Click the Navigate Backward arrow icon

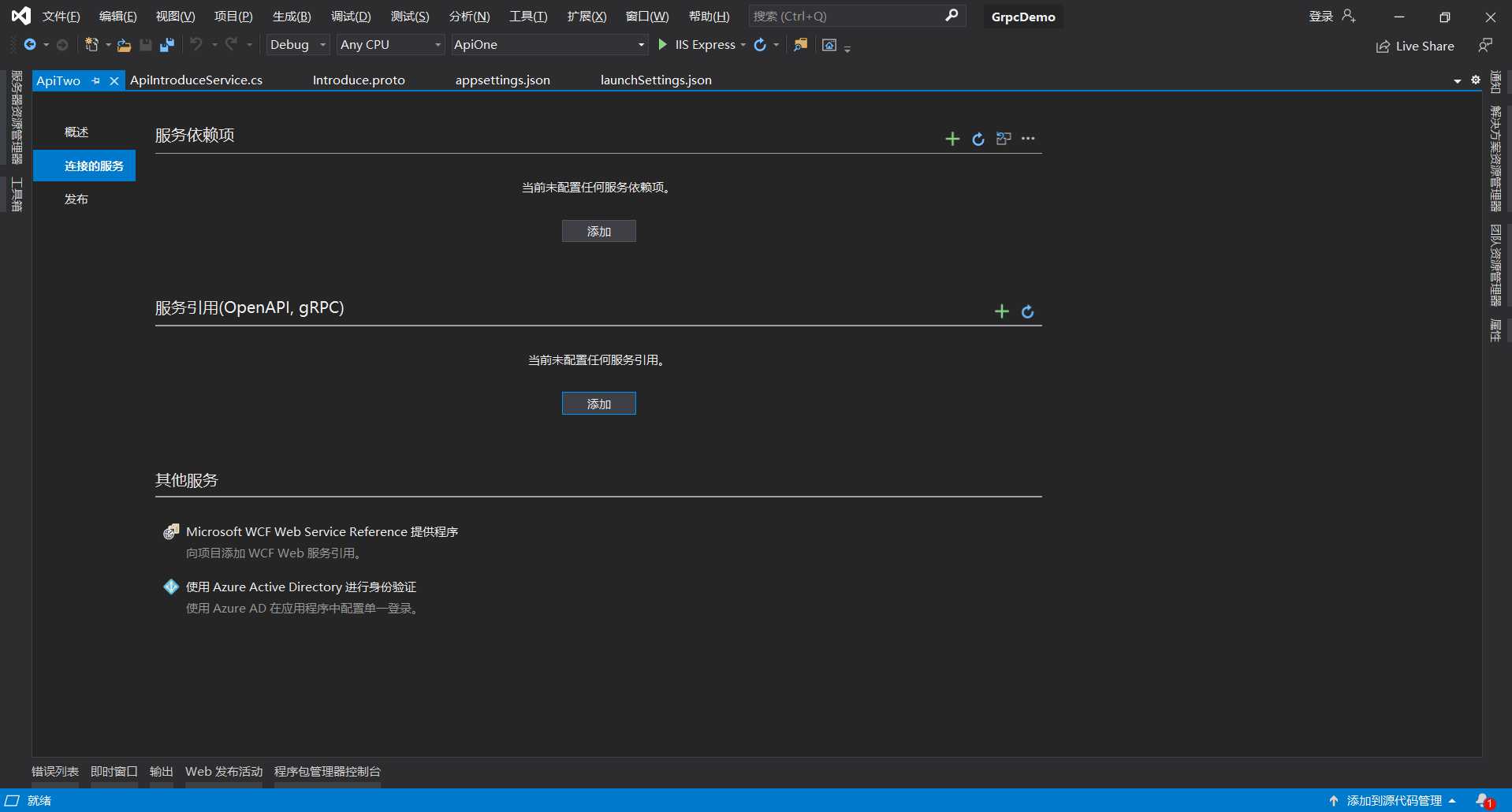click(30, 45)
